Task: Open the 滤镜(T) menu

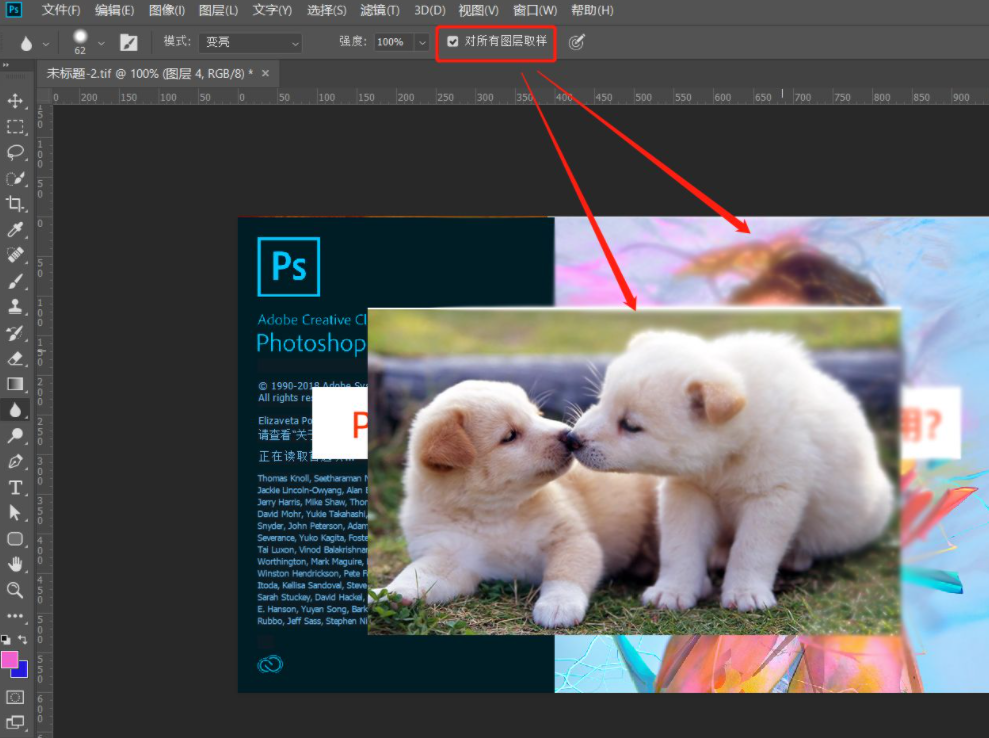Action: click(380, 10)
